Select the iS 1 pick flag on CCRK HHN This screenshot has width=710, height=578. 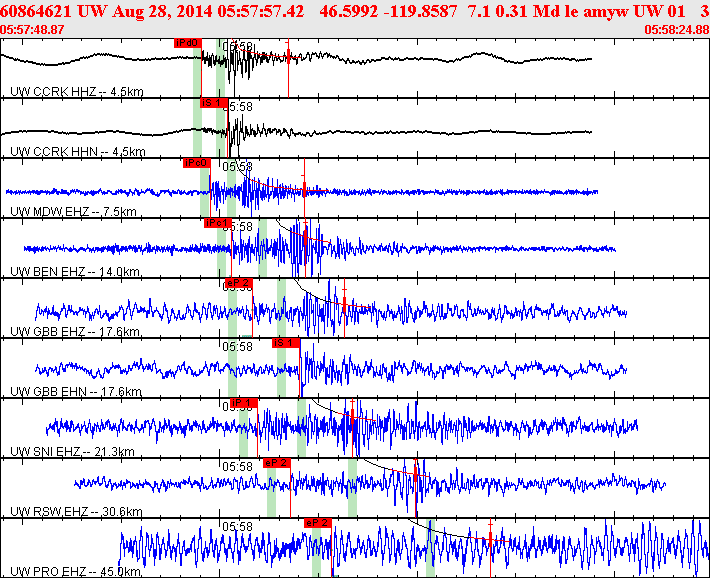click(214, 103)
